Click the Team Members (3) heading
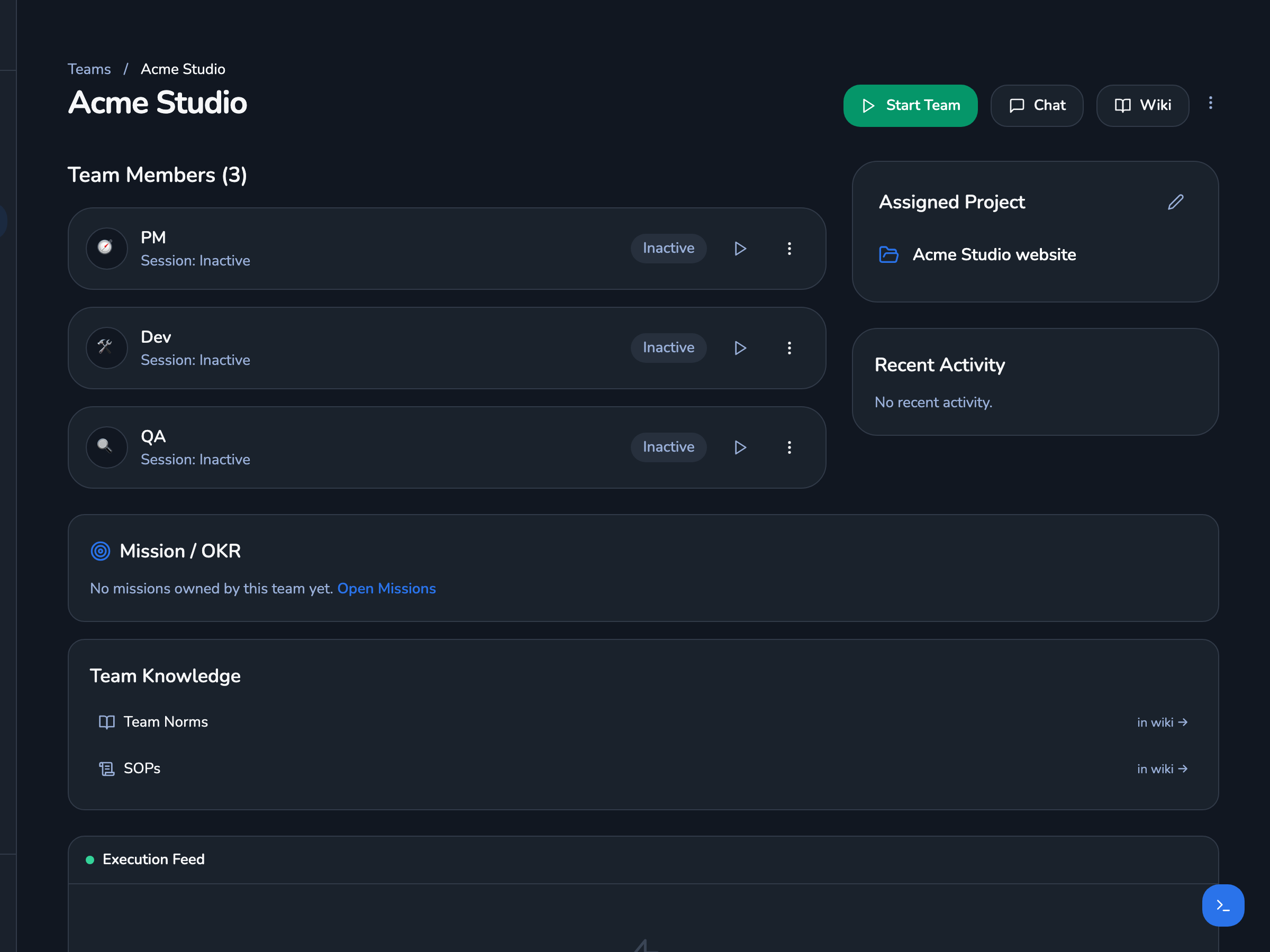The width and height of the screenshot is (1270, 952). point(157,175)
